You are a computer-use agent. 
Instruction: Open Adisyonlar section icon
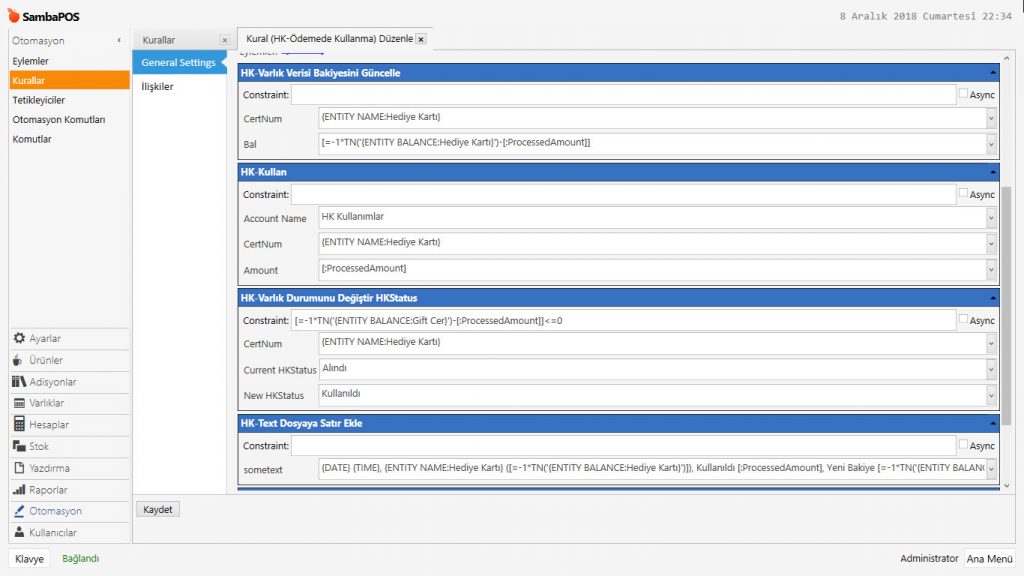pyautogui.click(x=19, y=382)
